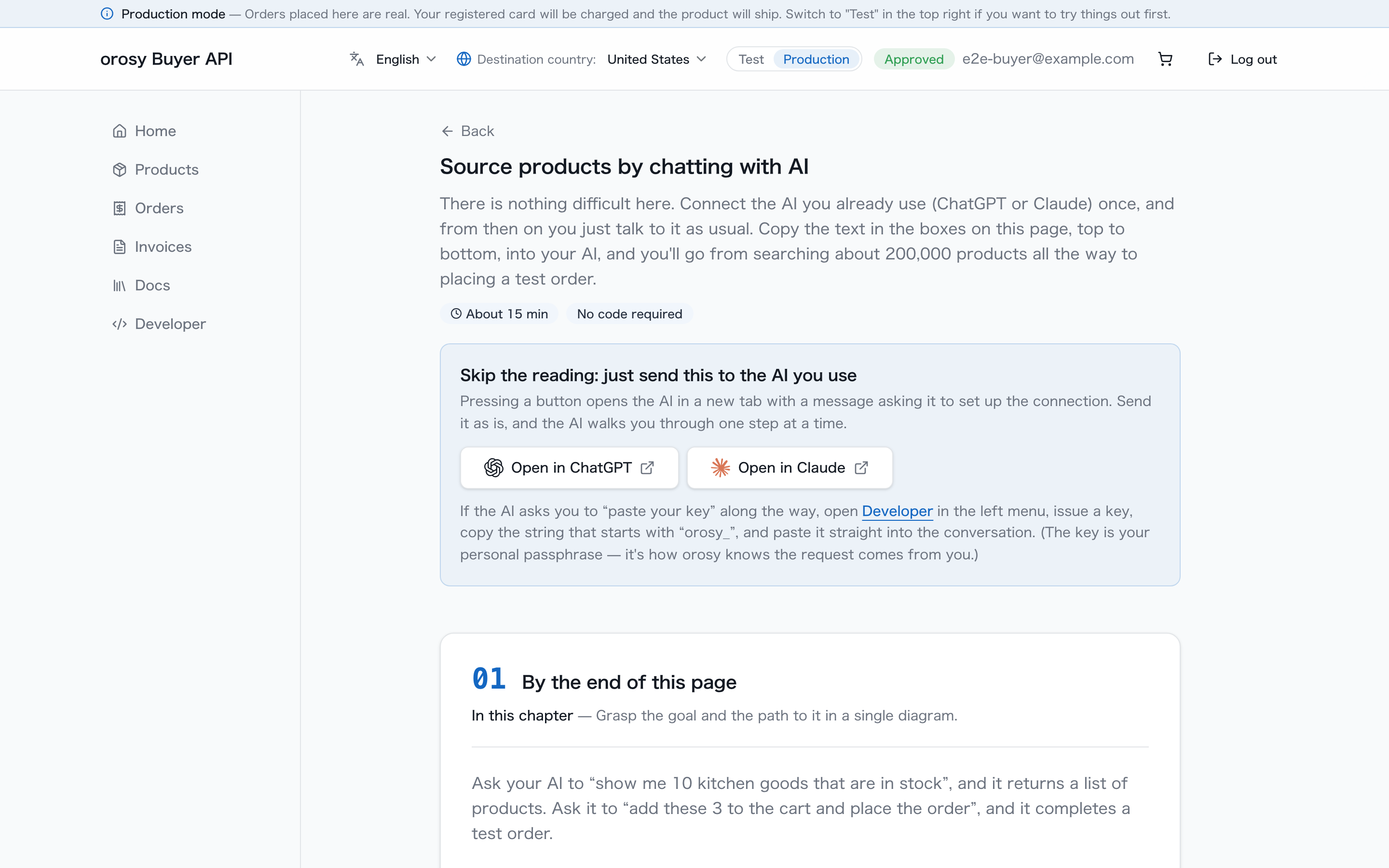
Task: Click the Open in ChatGPT button
Action: 569,468
